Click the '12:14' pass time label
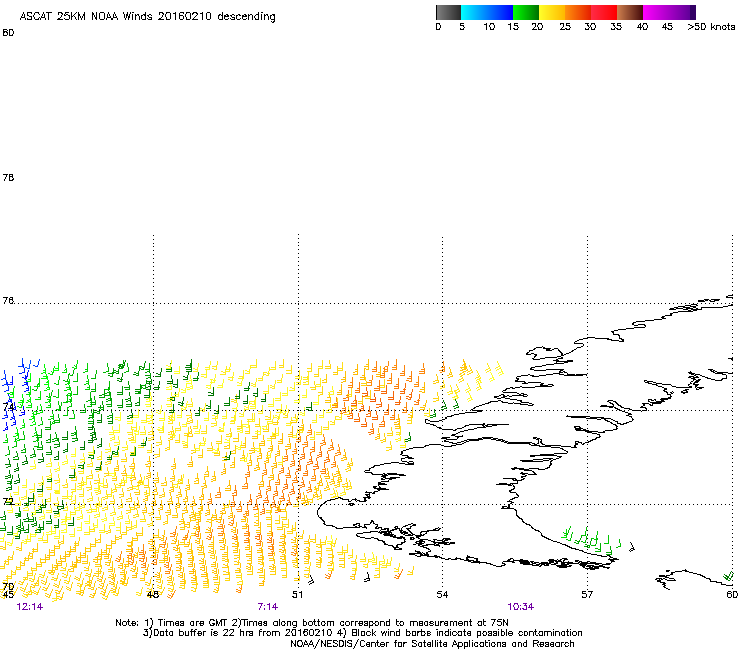 (30, 607)
